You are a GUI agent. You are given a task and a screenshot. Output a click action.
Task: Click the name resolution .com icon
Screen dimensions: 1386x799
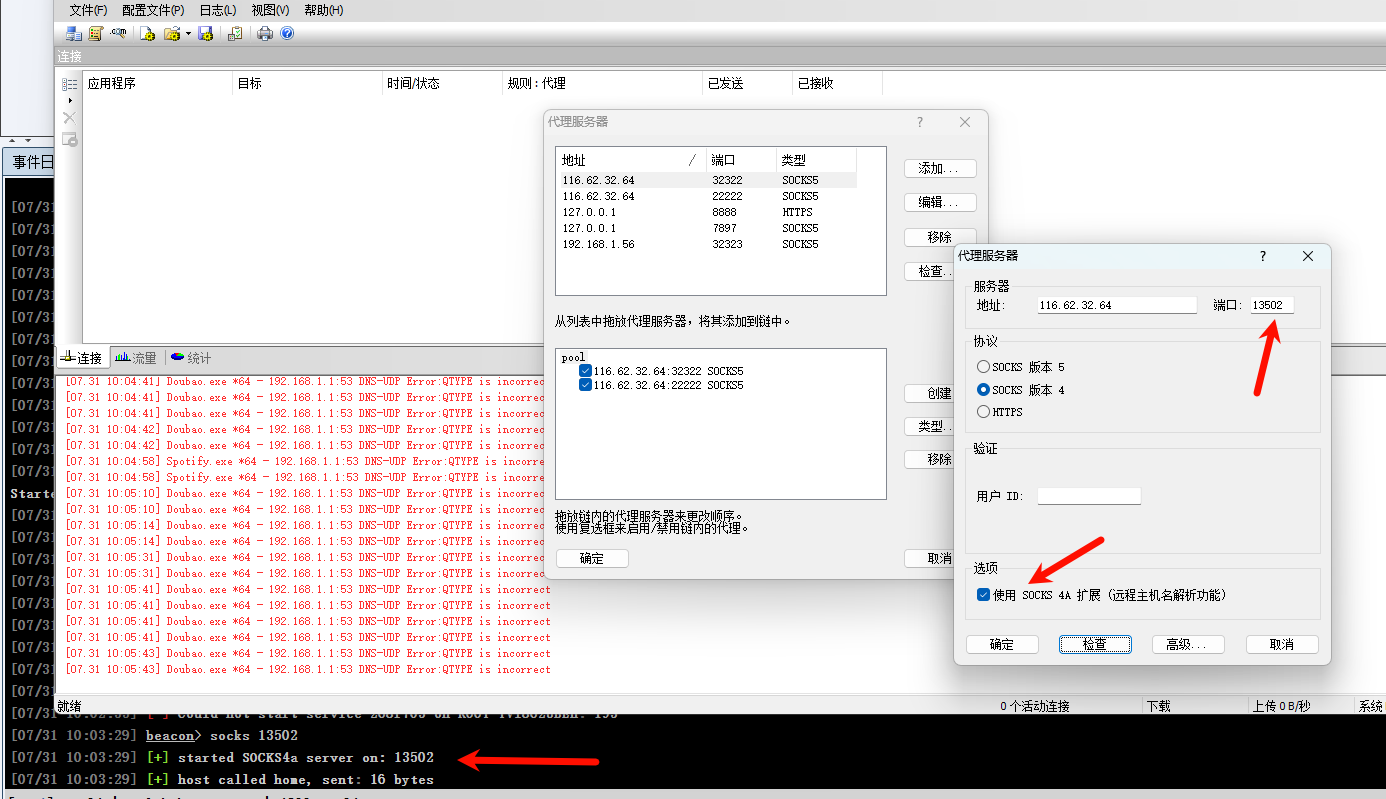[x=119, y=33]
